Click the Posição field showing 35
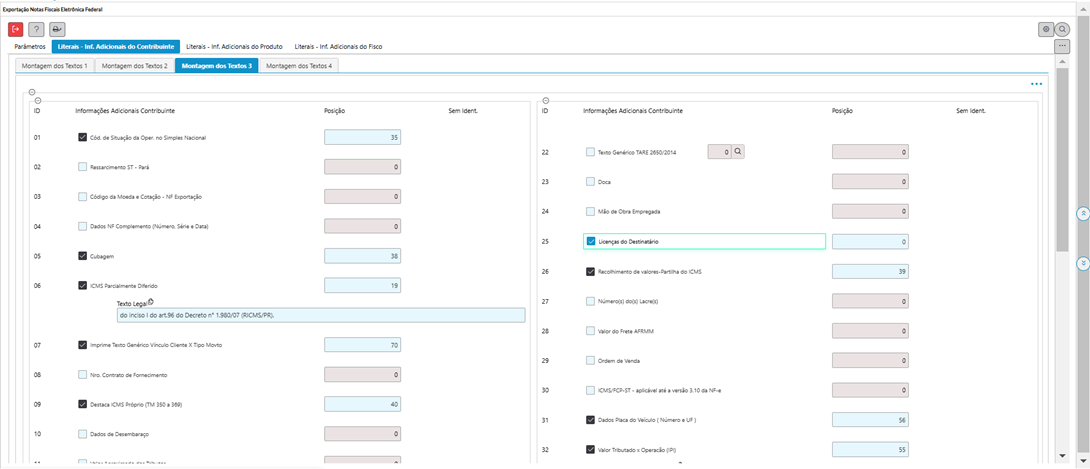Viewport: 1090px width, 469px height. tap(362, 138)
